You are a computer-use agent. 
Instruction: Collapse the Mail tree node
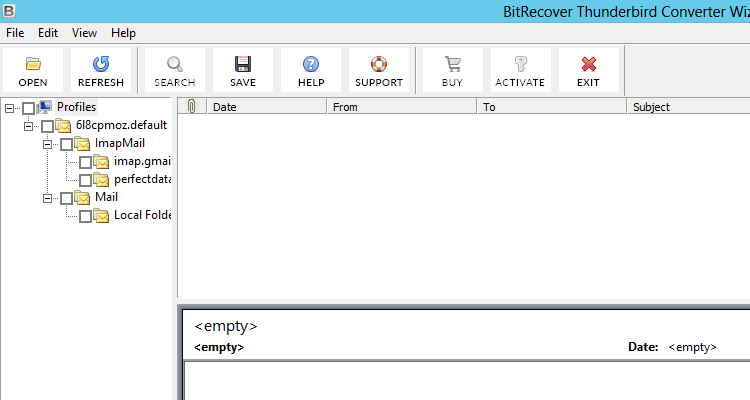47,198
